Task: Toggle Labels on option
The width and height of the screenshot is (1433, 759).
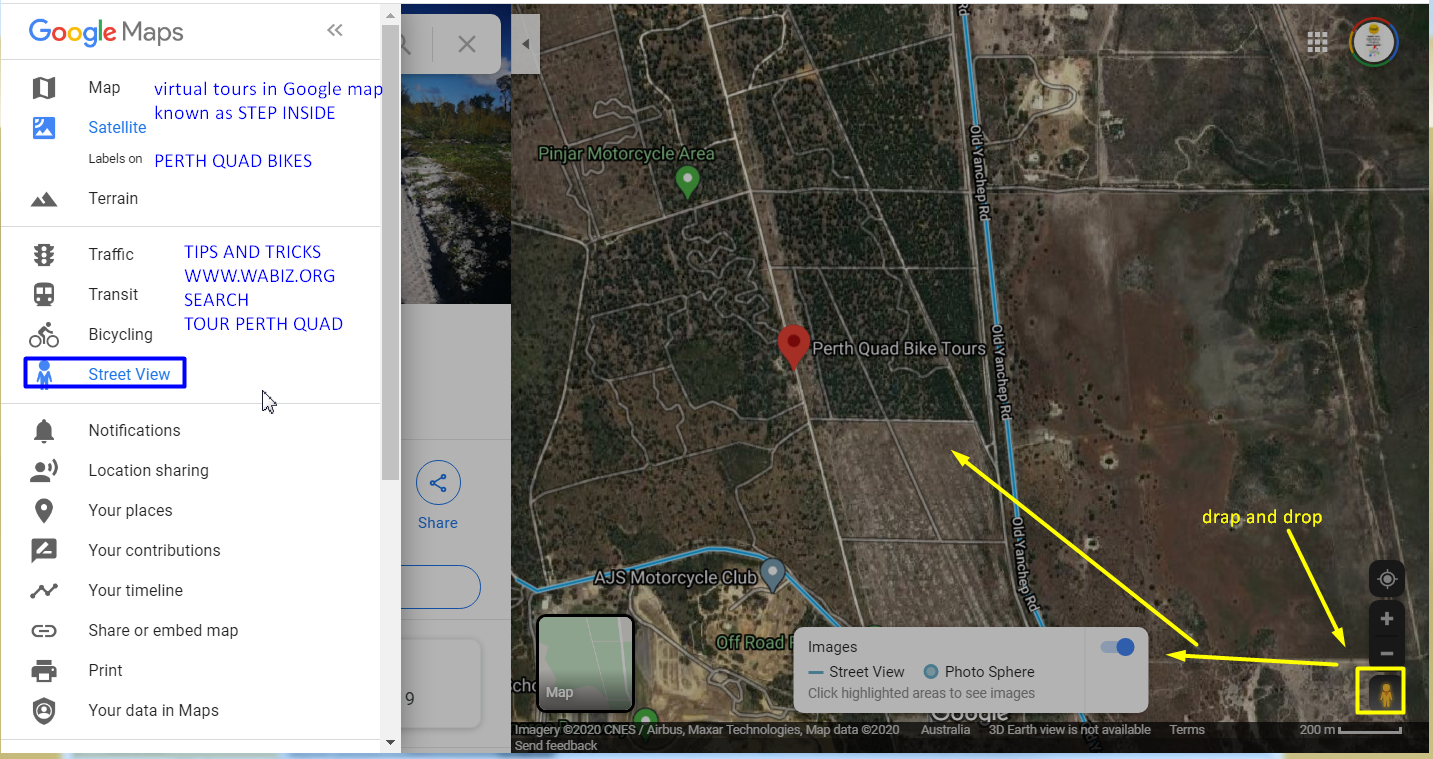Action: [115, 159]
